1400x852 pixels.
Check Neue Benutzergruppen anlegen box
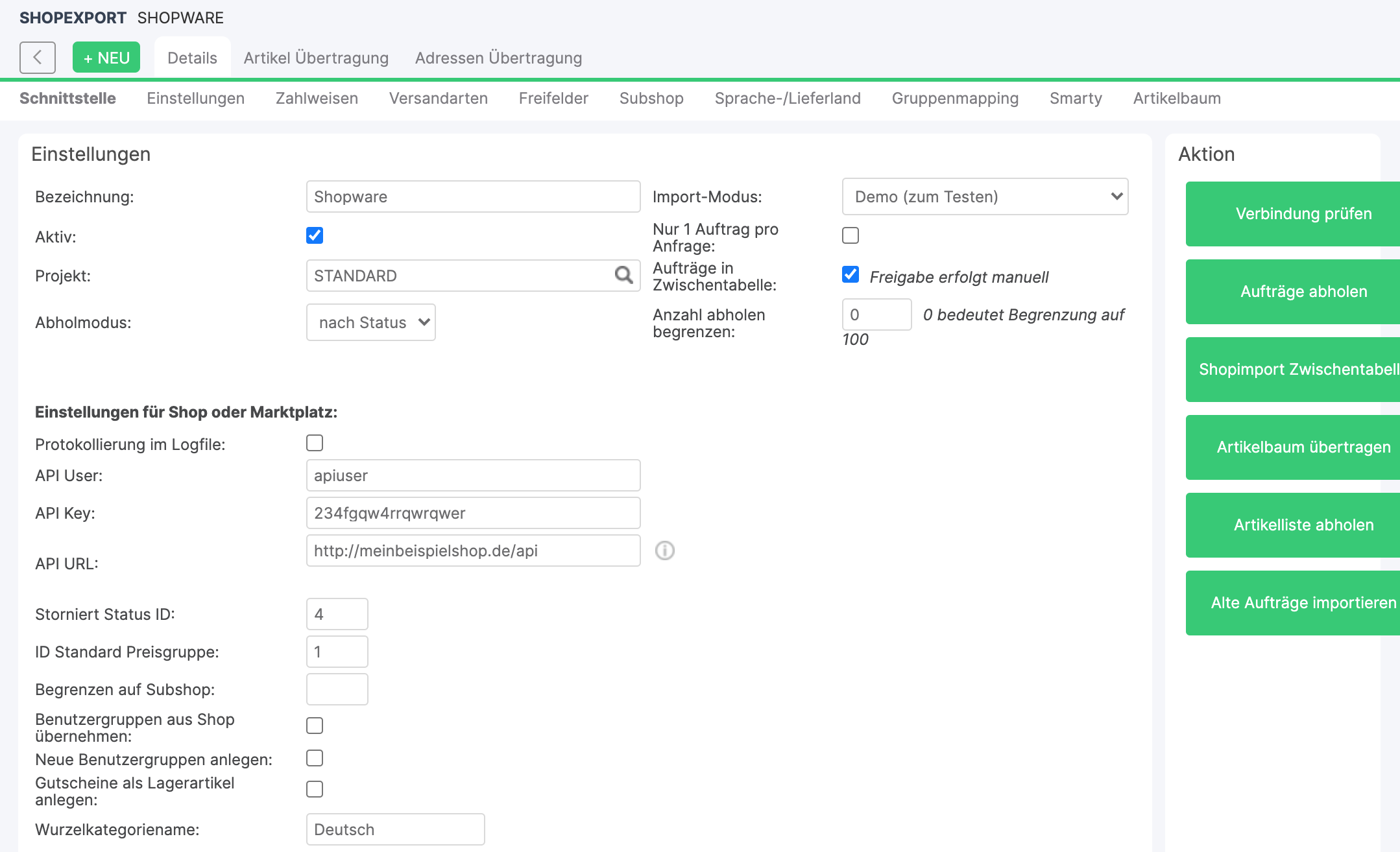(x=315, y=758)
